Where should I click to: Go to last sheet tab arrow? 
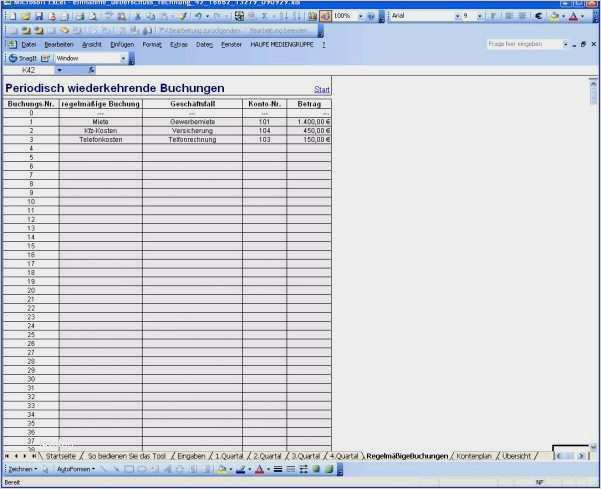coord(33,456)
